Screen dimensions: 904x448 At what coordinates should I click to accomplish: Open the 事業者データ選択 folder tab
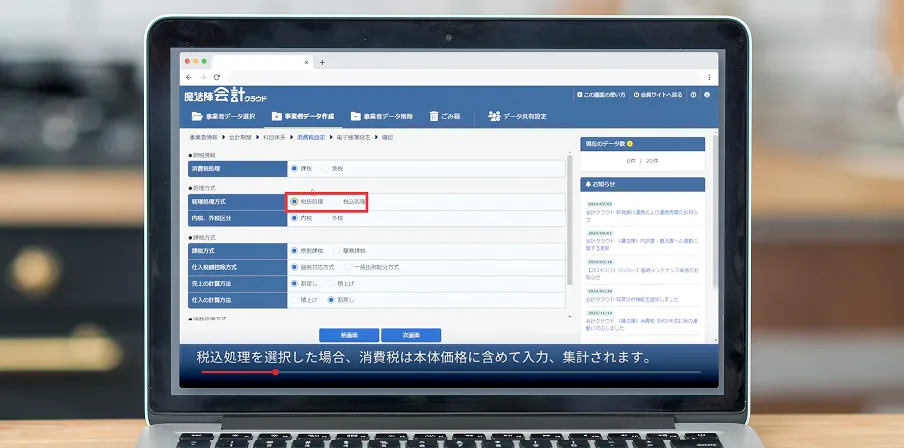pos(223,116)
